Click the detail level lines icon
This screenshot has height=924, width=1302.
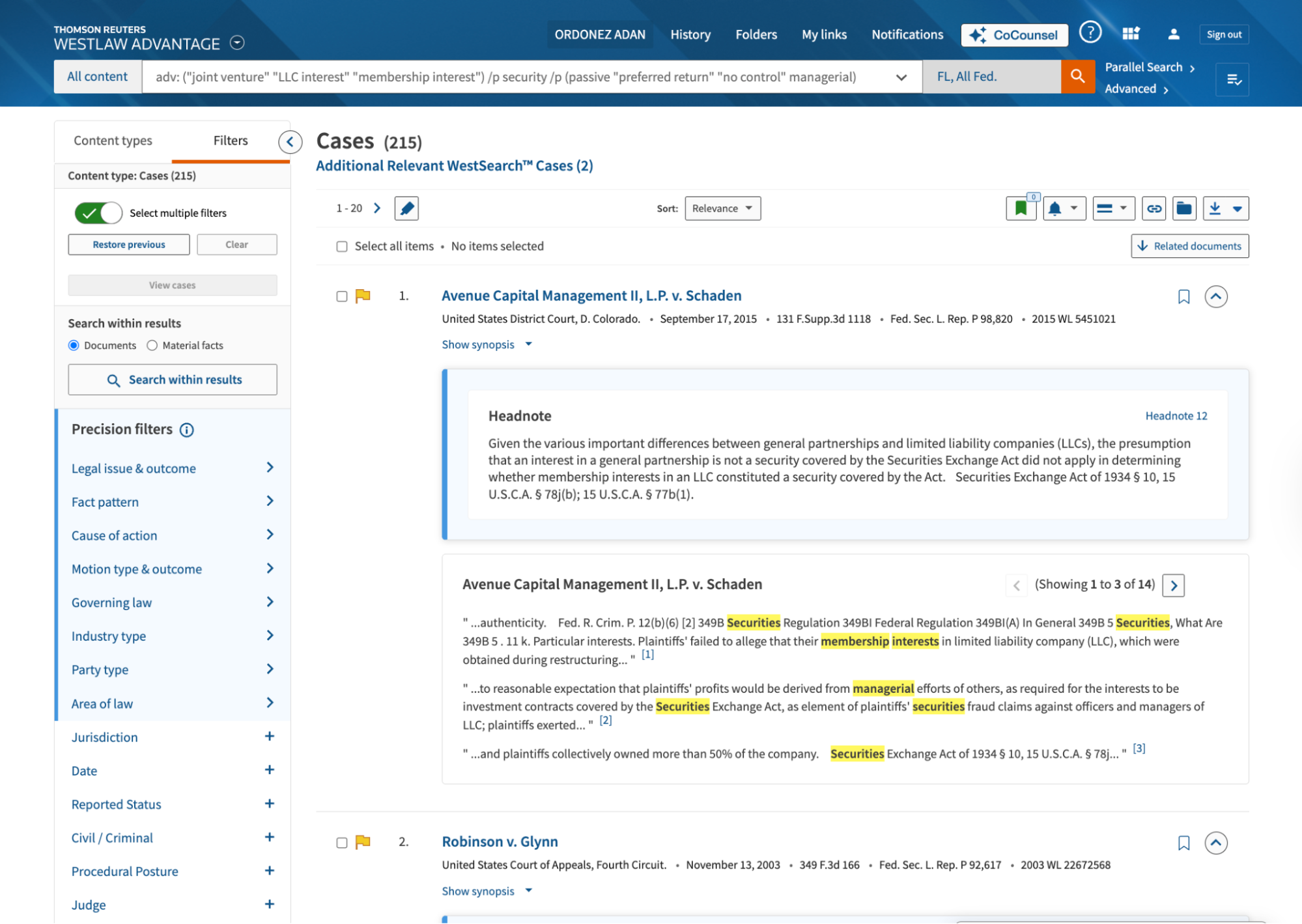coord(1104,208)
